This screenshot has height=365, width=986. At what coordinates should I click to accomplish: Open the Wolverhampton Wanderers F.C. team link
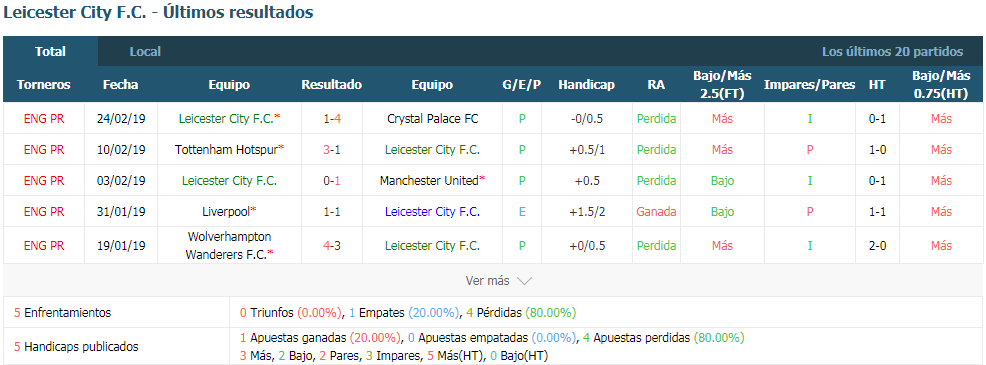(x=230, y=245)
